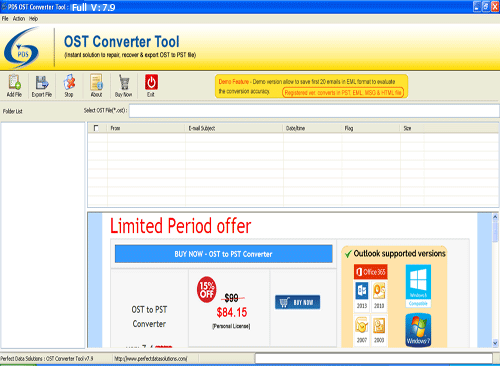
Task: Click the red Exit power icon
Action: [151, 82]
